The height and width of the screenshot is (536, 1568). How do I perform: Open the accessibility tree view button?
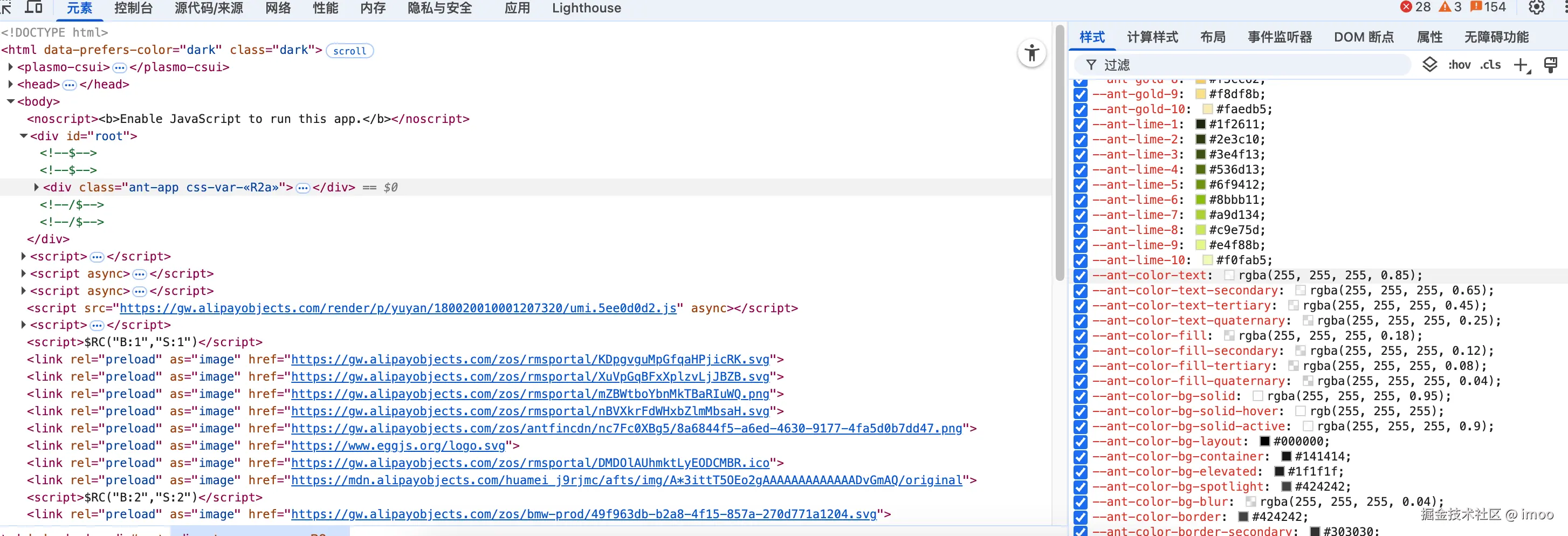(1031, 53)
